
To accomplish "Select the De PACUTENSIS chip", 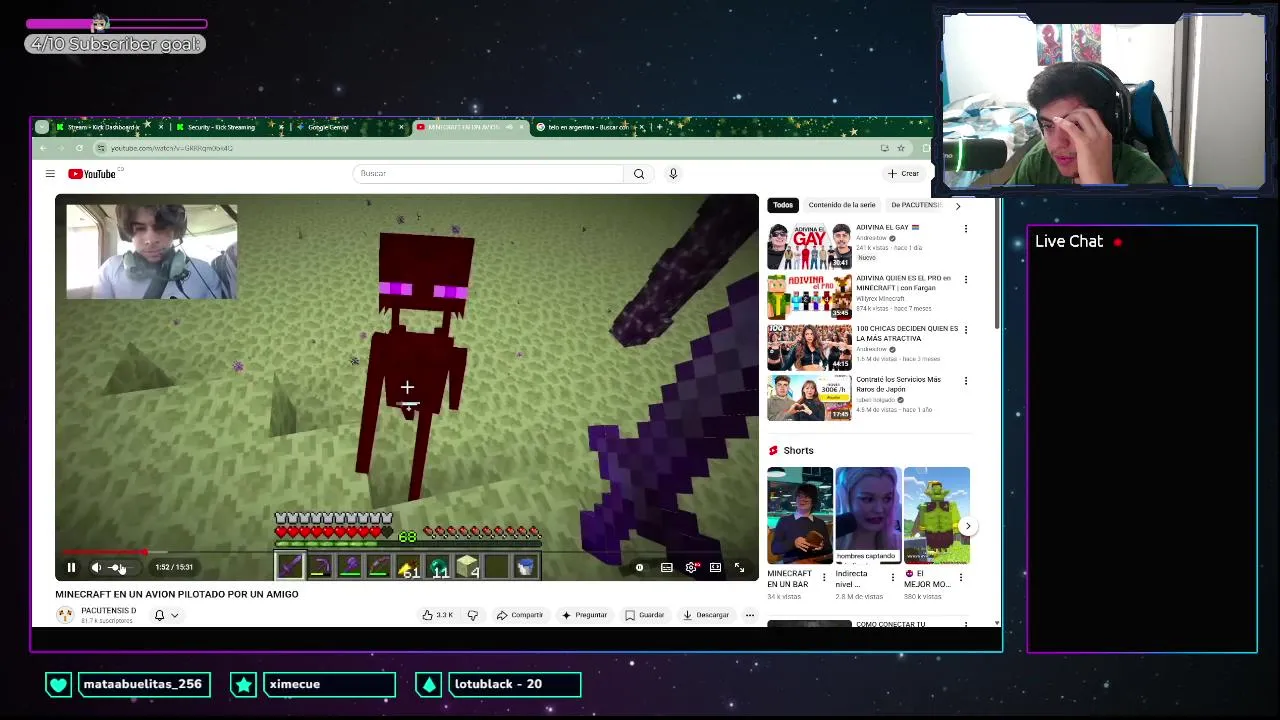I will pos(915,205).
